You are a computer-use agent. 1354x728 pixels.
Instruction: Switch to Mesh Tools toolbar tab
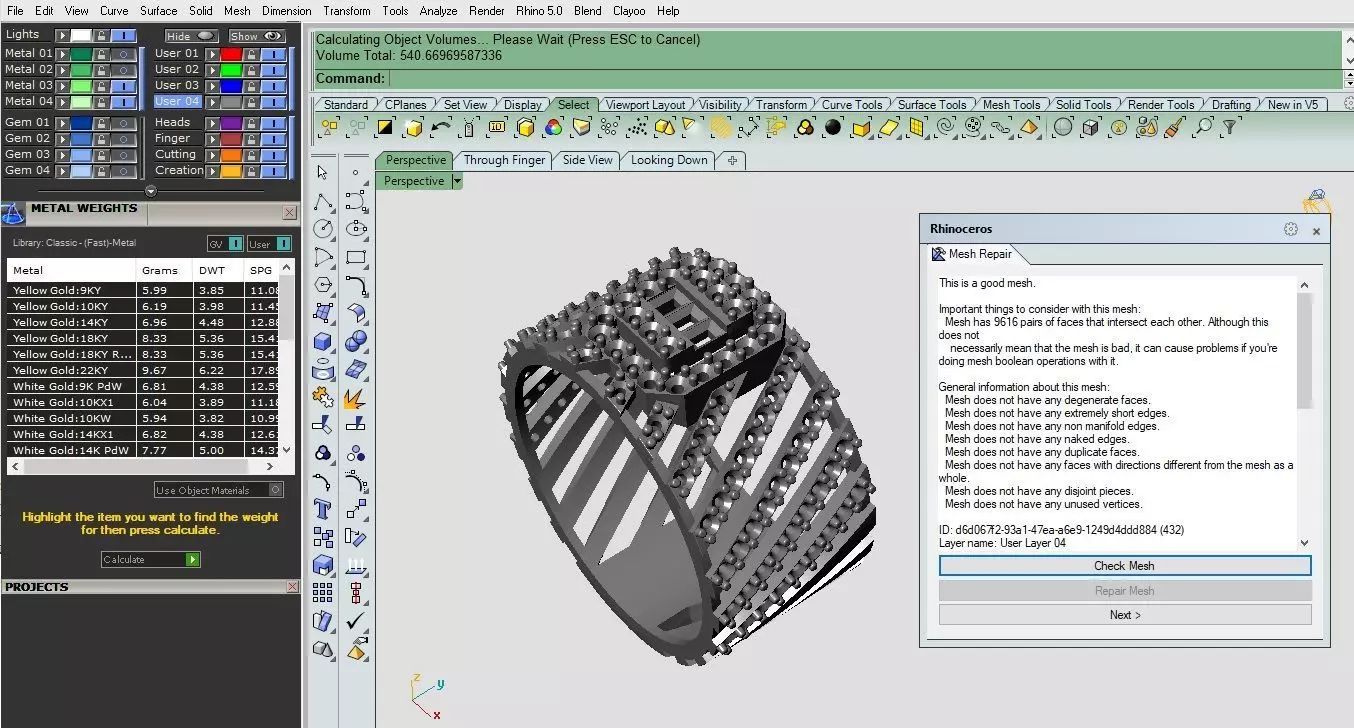pyautogui.click(x=1011, y=104)
